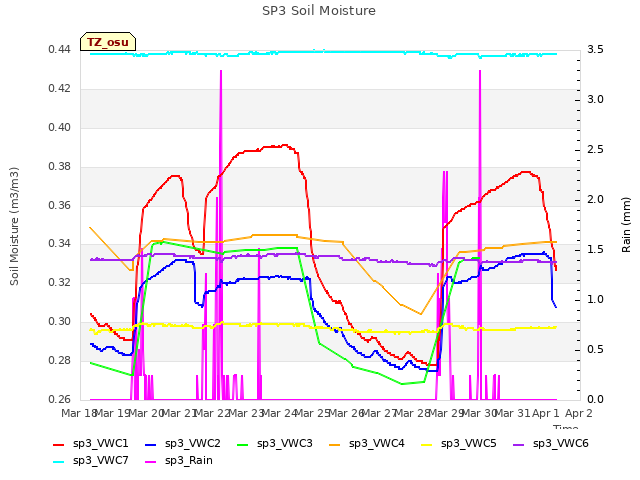640x480 pixels.
Task: Click the purple sp3_VWC6 legend color marker
Action: pos(519,444)
